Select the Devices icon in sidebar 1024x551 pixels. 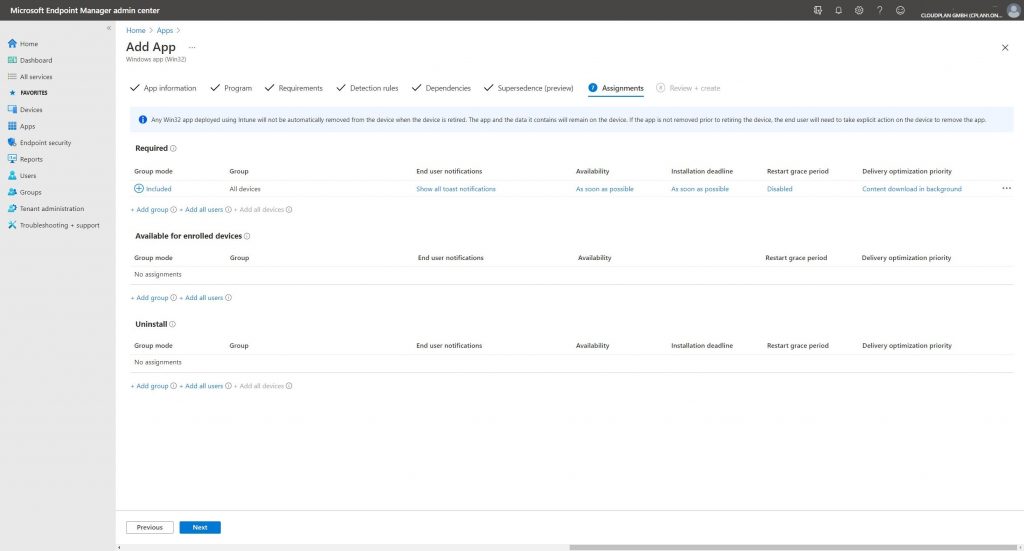pyautogui.click(x=12, y=110)
